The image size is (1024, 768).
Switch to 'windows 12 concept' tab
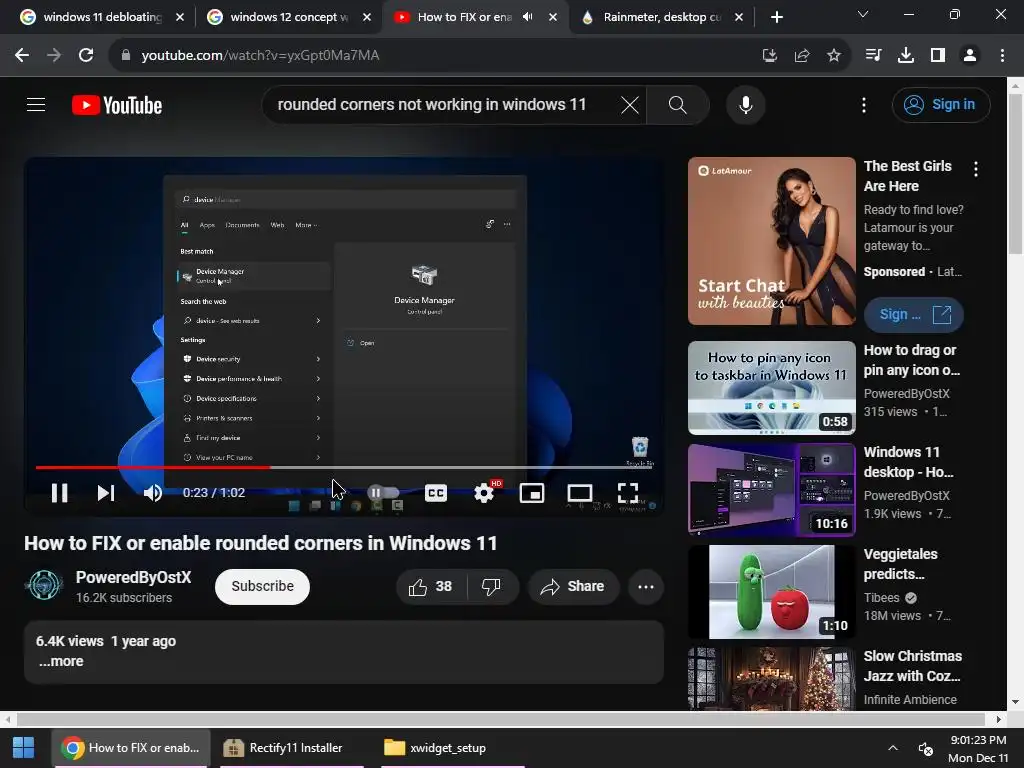[x=289, y=17]
